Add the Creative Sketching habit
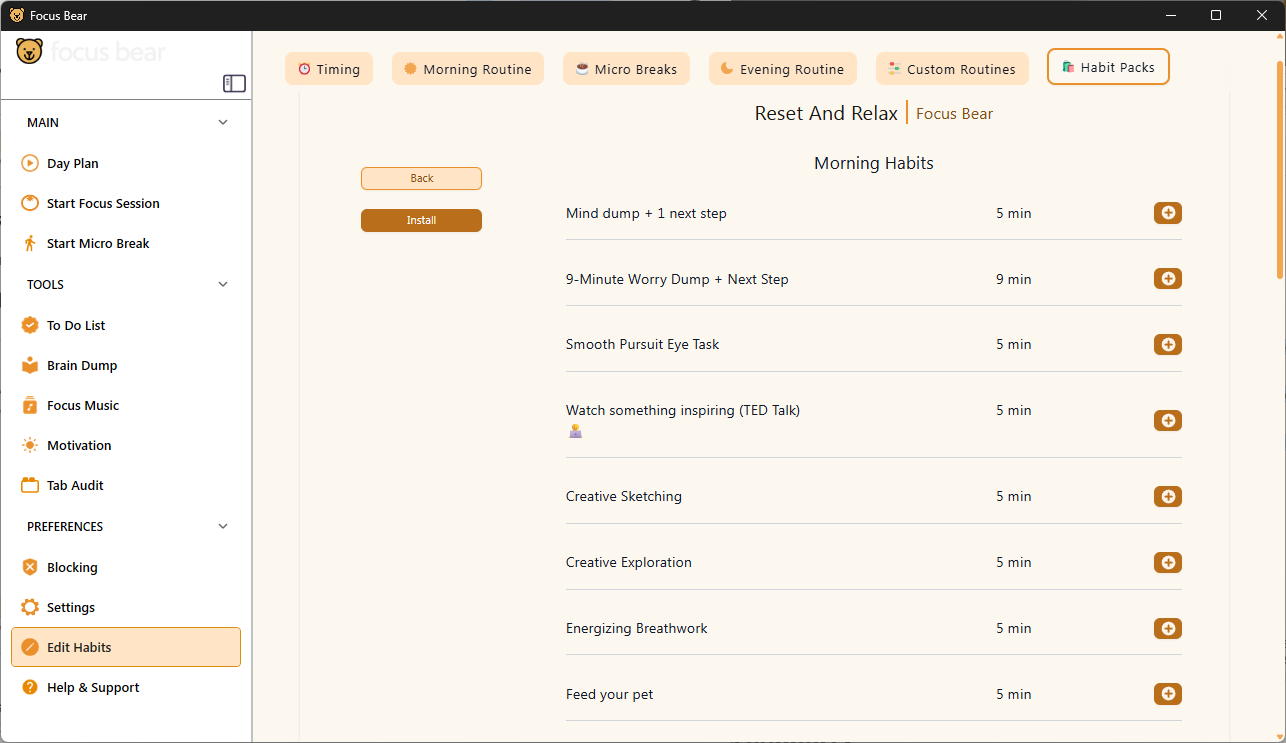 1167,496
